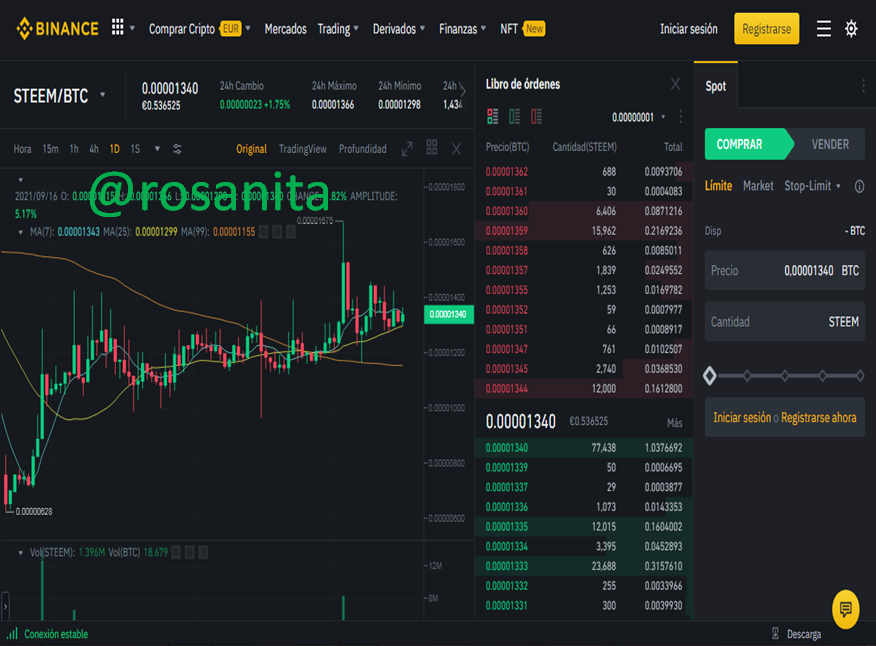Expand the apps grid dropdown arrow
Viewport: 876px width, 646px height.
click(132, 28)
